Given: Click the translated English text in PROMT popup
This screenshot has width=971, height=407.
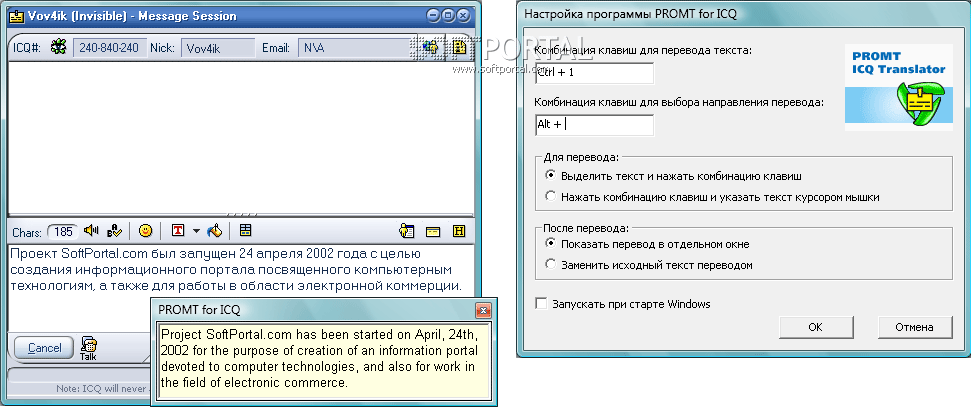Looking at the screenshot, I should (x=323, y=361).
